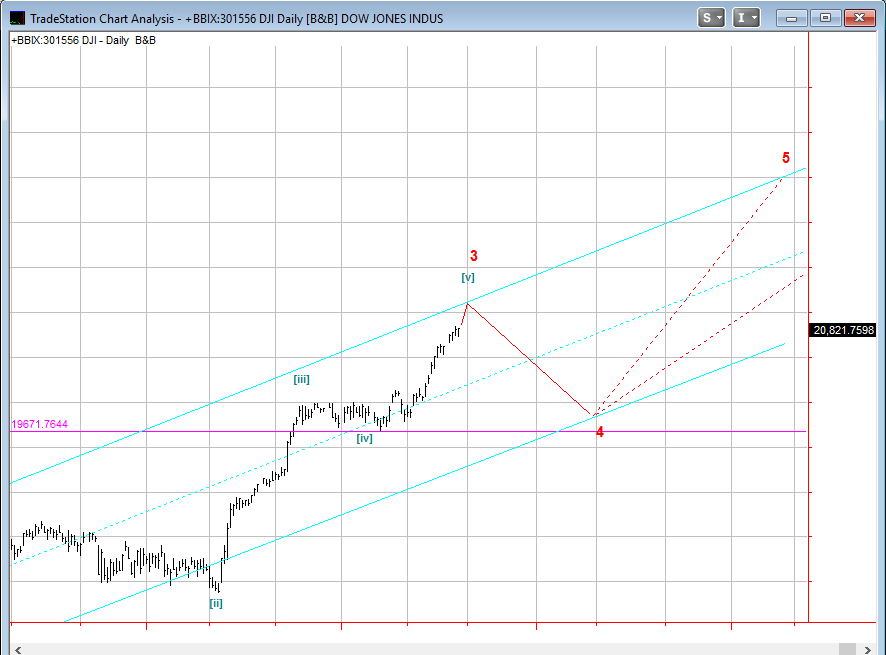Open the S symbol-link dropdown in title bar
This screenshot has height=655, width=886.
click(x=711, y=18)
